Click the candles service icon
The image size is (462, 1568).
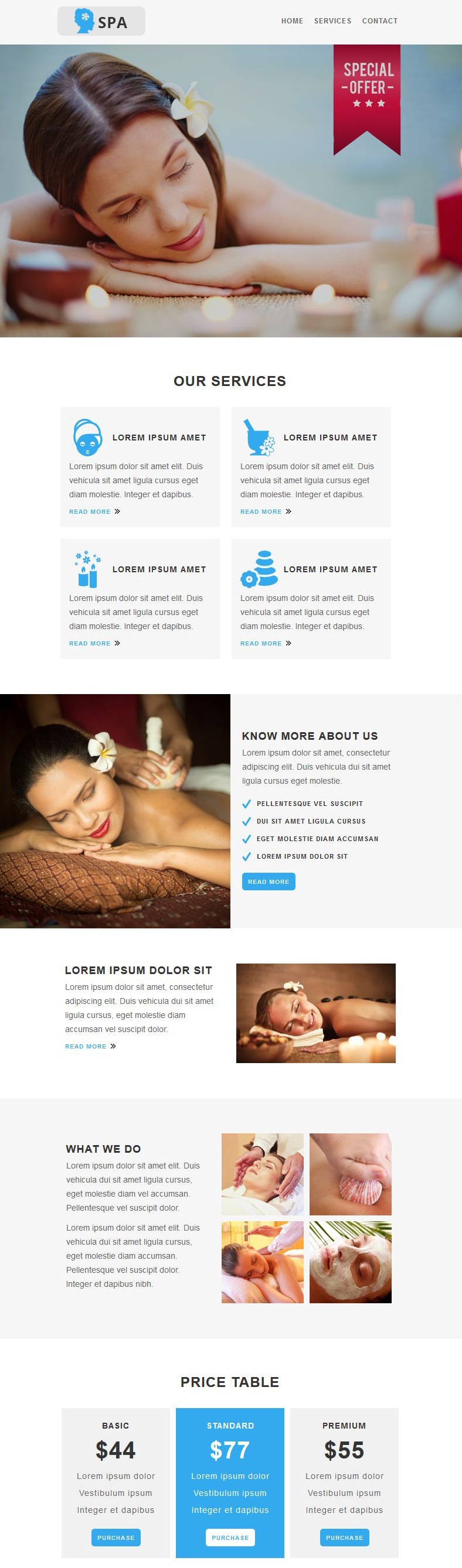(88, 569)
